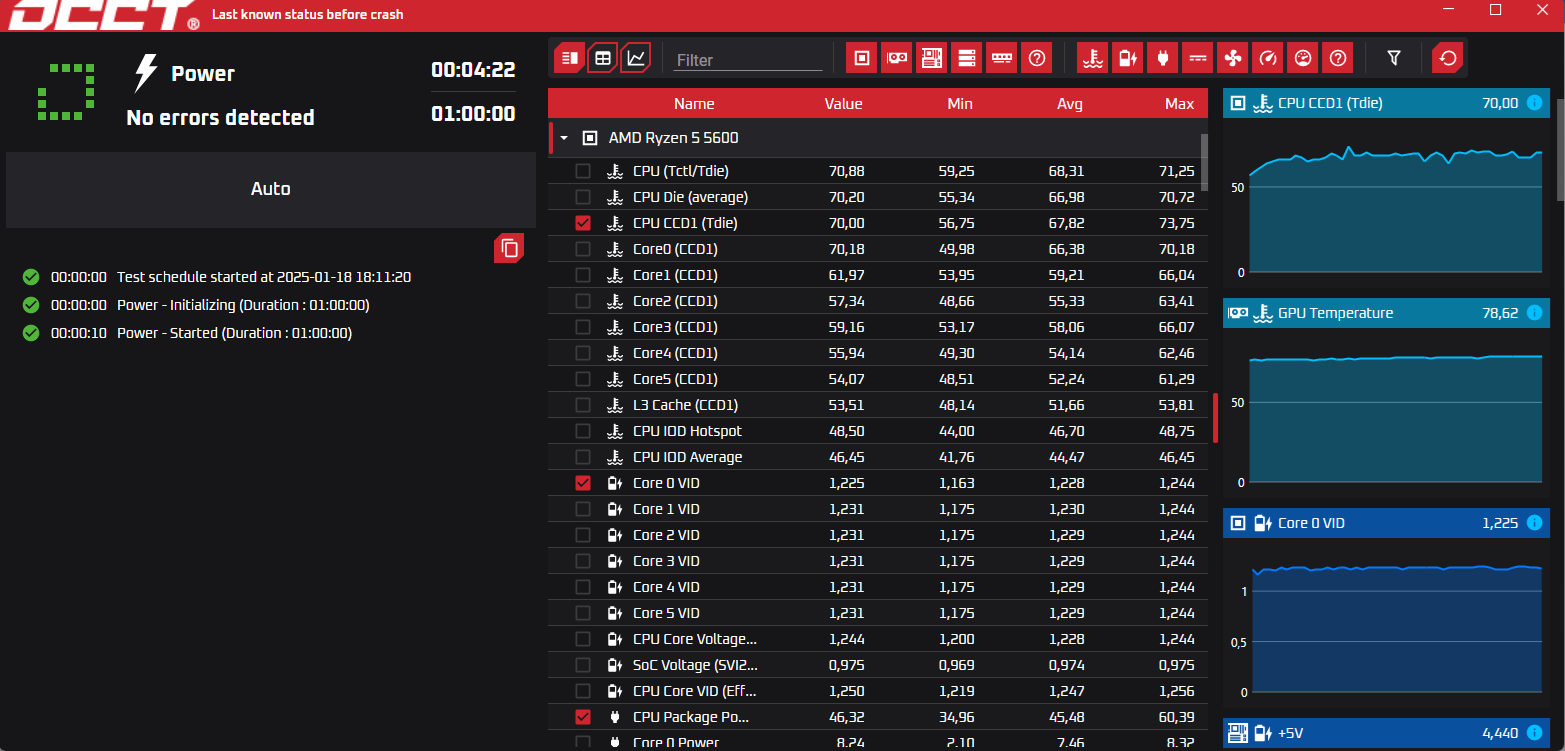1565x751 pixels.
Task: Toggle the memory module filter icon
Action: point(1001,59)
